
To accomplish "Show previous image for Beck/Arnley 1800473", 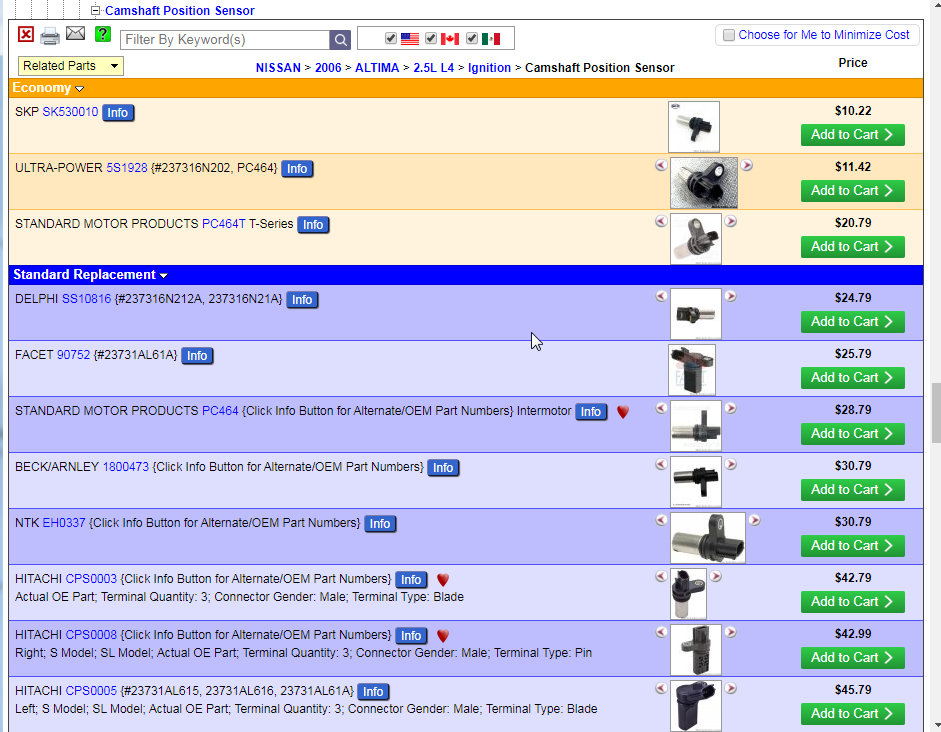I will tap(661, 464).
